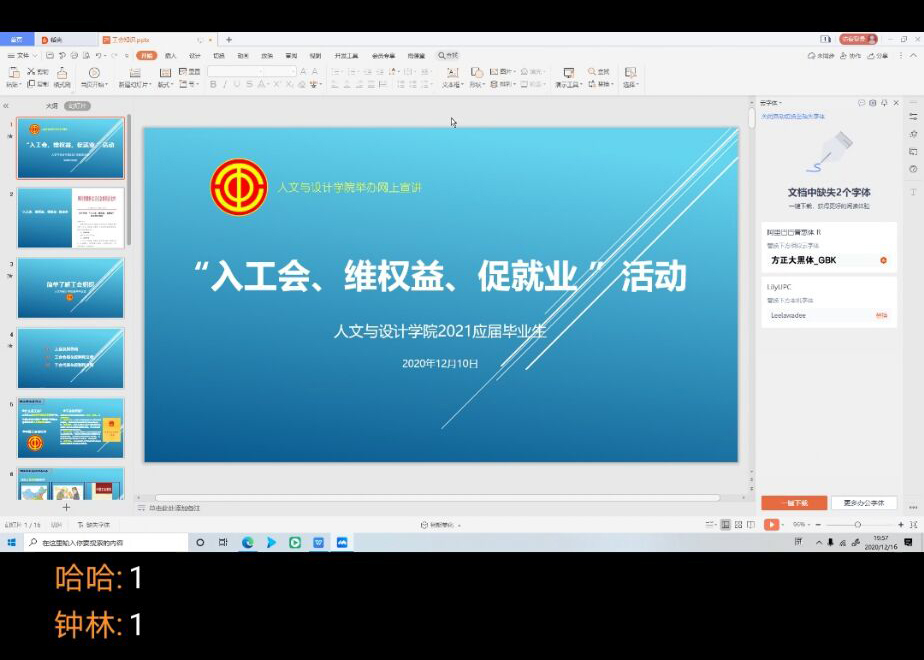Click the Text Box (文本框) icon
Viewport: 924px width, 660px height.
pos(452,72)
